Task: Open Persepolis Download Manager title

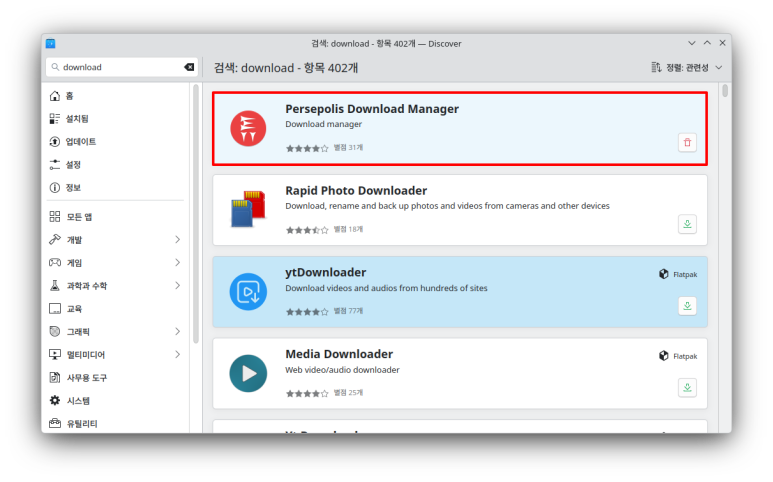Action: point(372,109)
